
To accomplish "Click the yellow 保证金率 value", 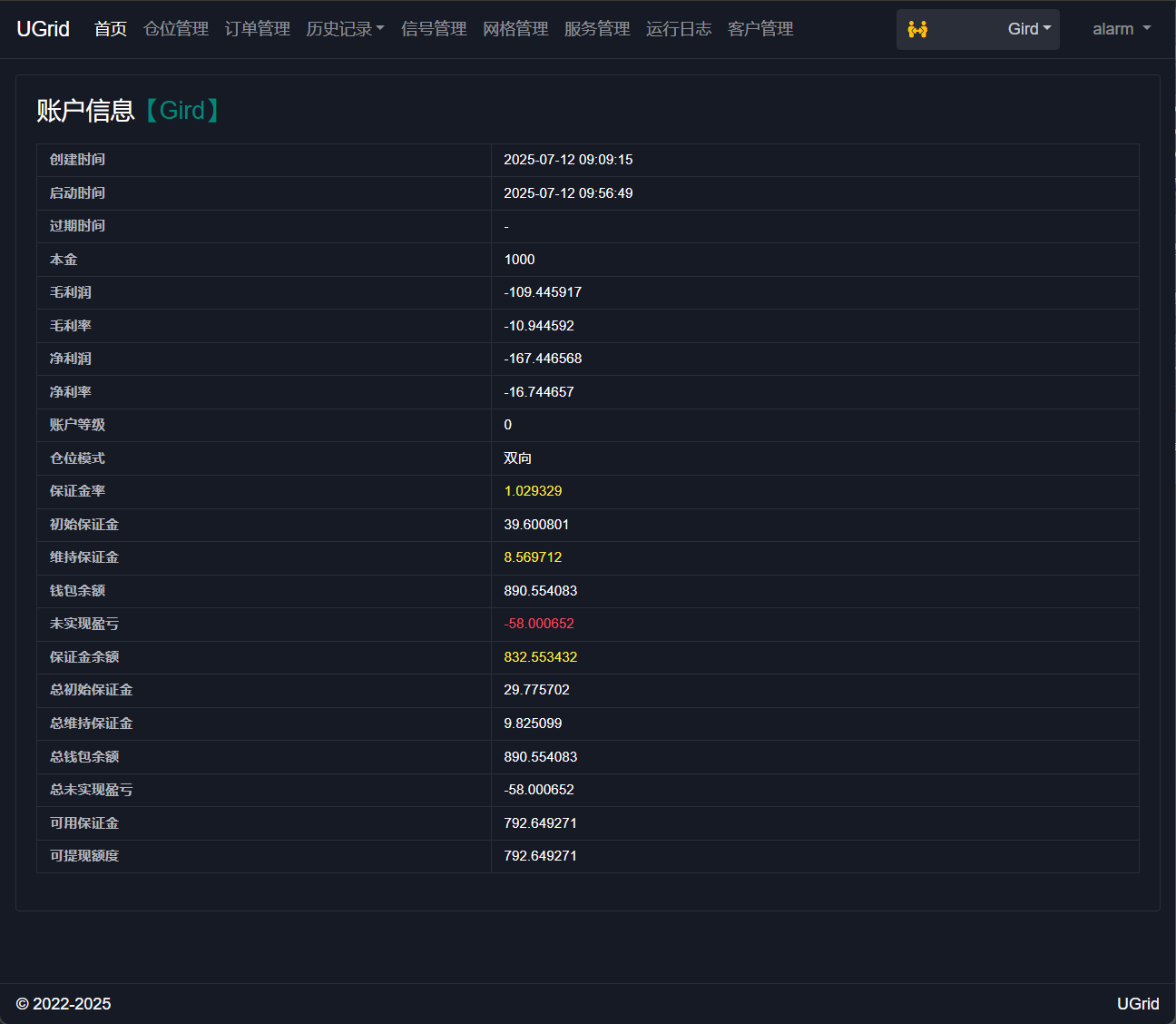I will pyautogui.click(x=533, y=491).
